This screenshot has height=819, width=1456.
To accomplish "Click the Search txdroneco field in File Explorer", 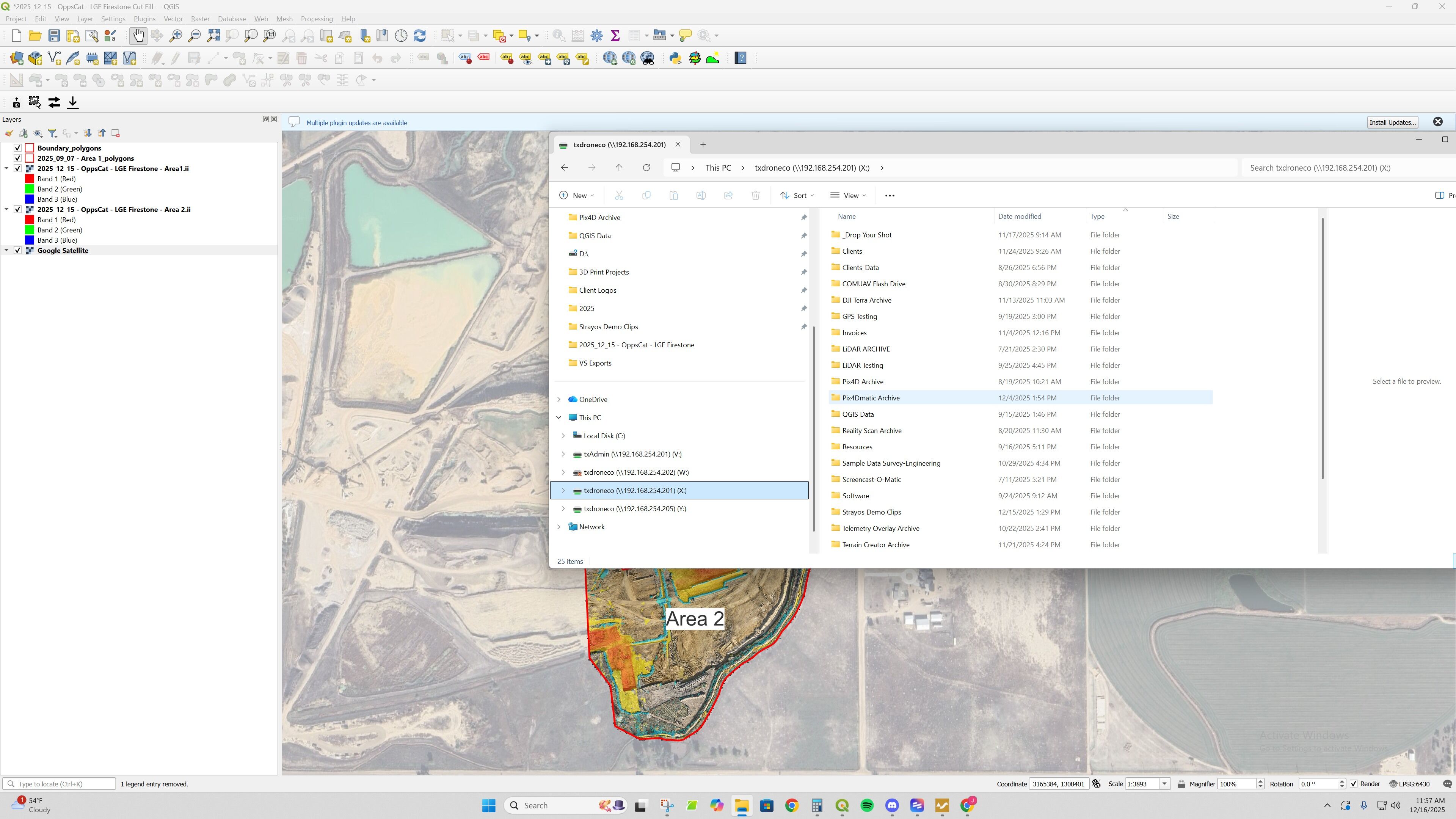I will point(1348,168).
